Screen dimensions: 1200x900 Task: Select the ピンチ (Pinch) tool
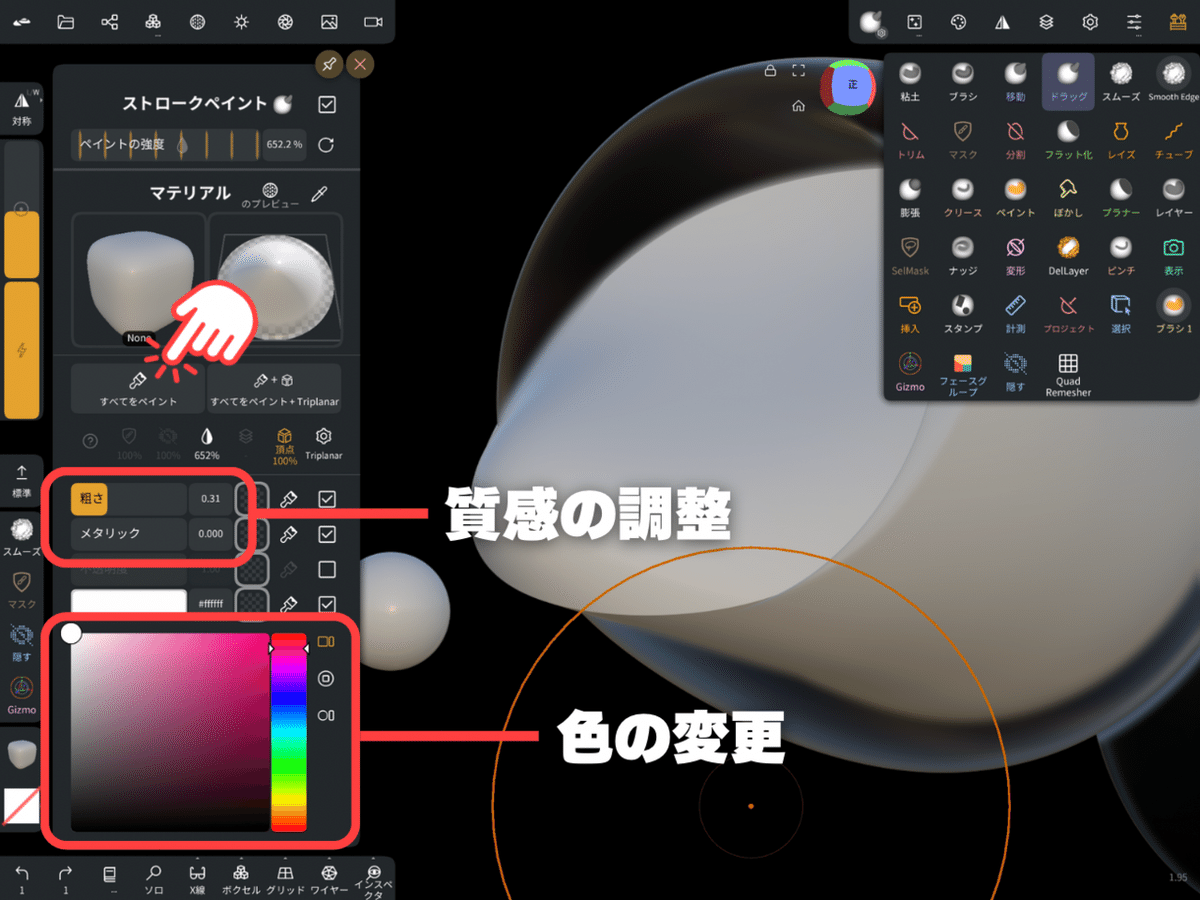point(1121,255)
